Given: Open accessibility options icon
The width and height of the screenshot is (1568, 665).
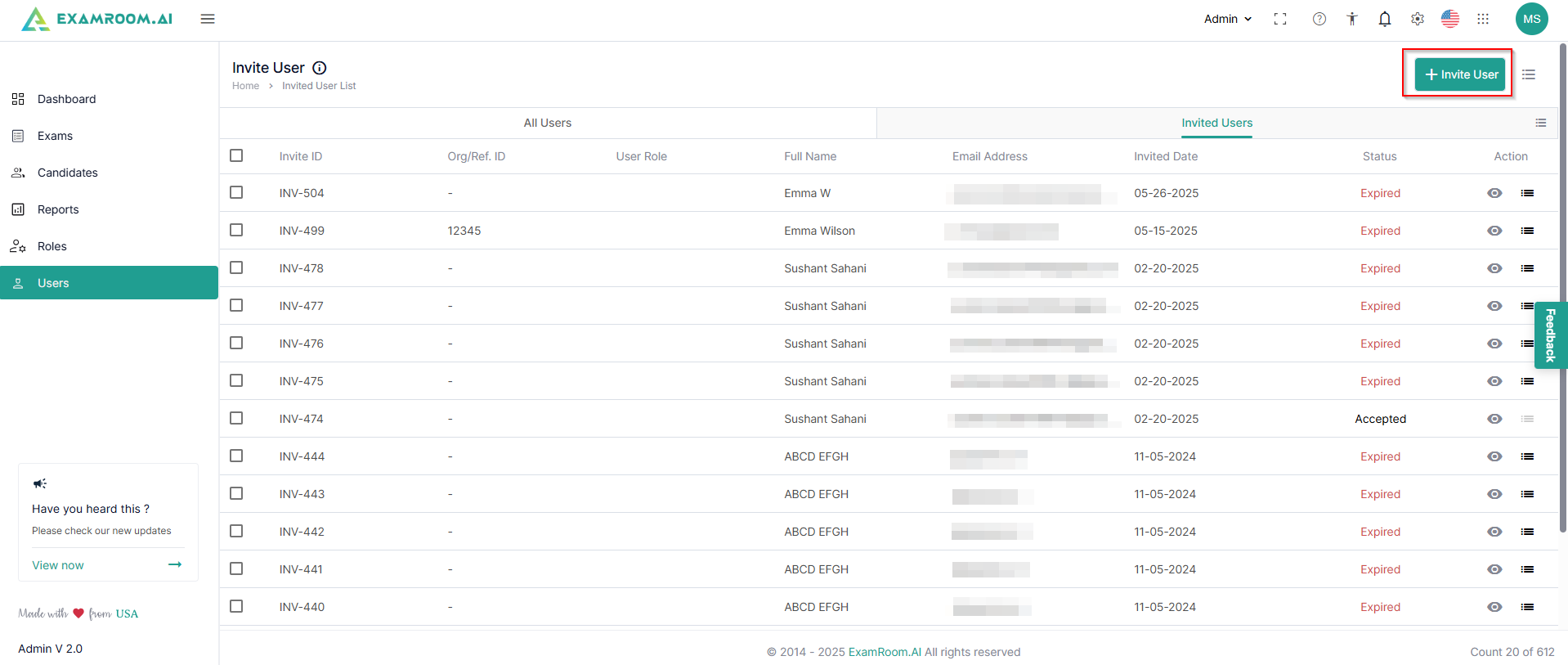Looking at the screenshot, I should [x=1352, y=19].
